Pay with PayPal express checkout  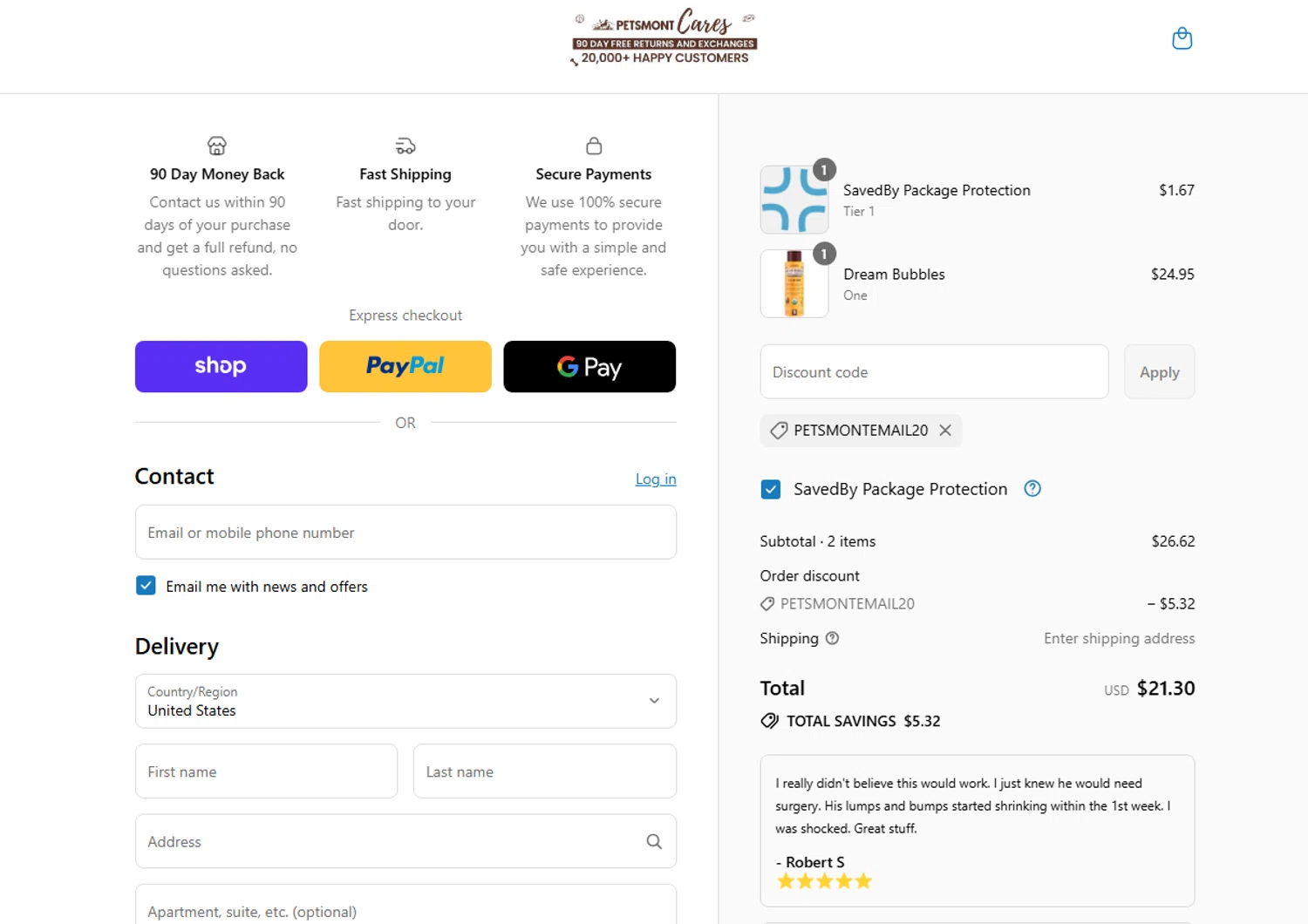coord(405,366)
